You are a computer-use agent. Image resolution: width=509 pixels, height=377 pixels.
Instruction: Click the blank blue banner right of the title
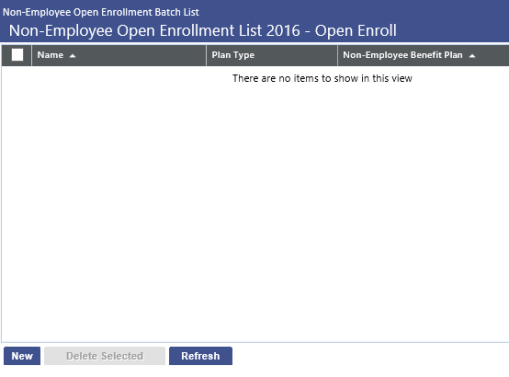point(453,31)
